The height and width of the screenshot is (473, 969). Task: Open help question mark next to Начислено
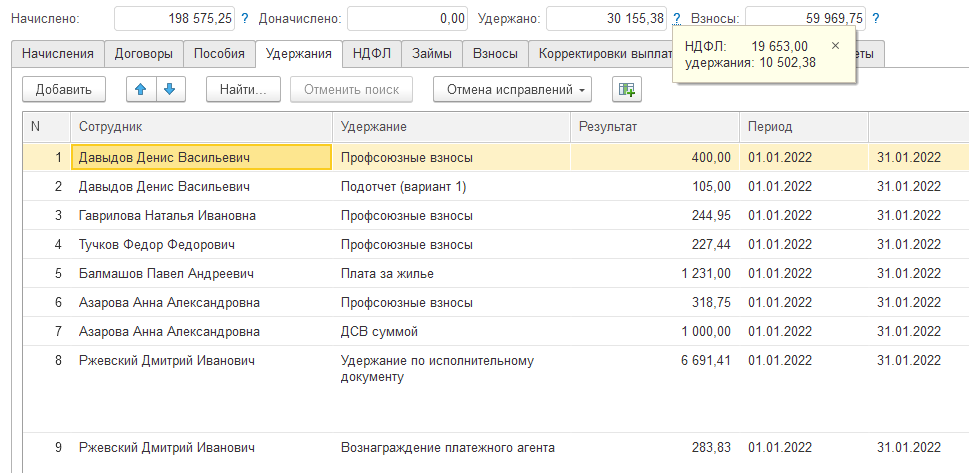(245, 19)
